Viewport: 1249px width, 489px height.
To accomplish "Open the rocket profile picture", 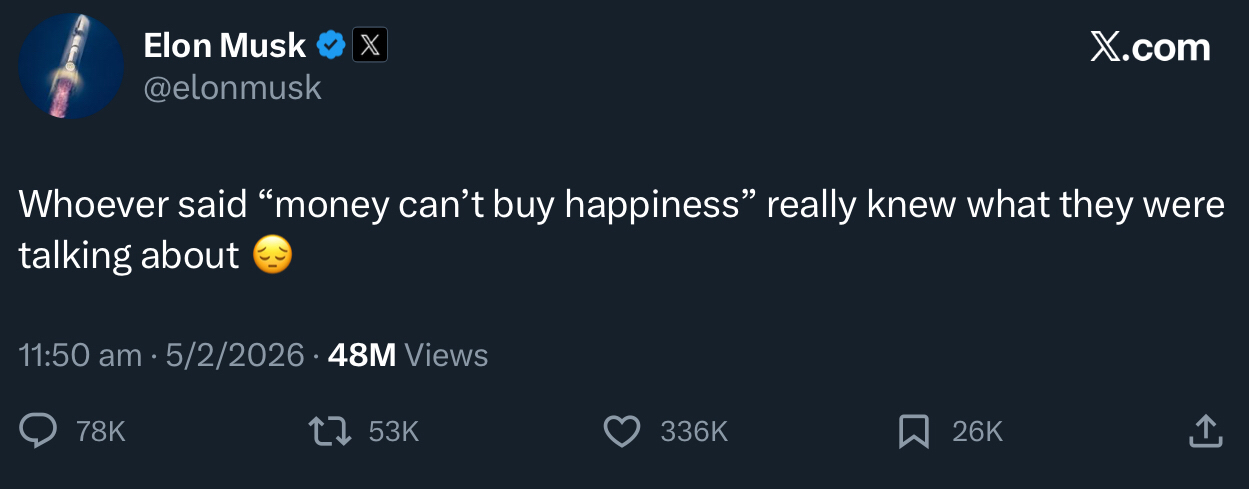I will click(x=71, y=67).
